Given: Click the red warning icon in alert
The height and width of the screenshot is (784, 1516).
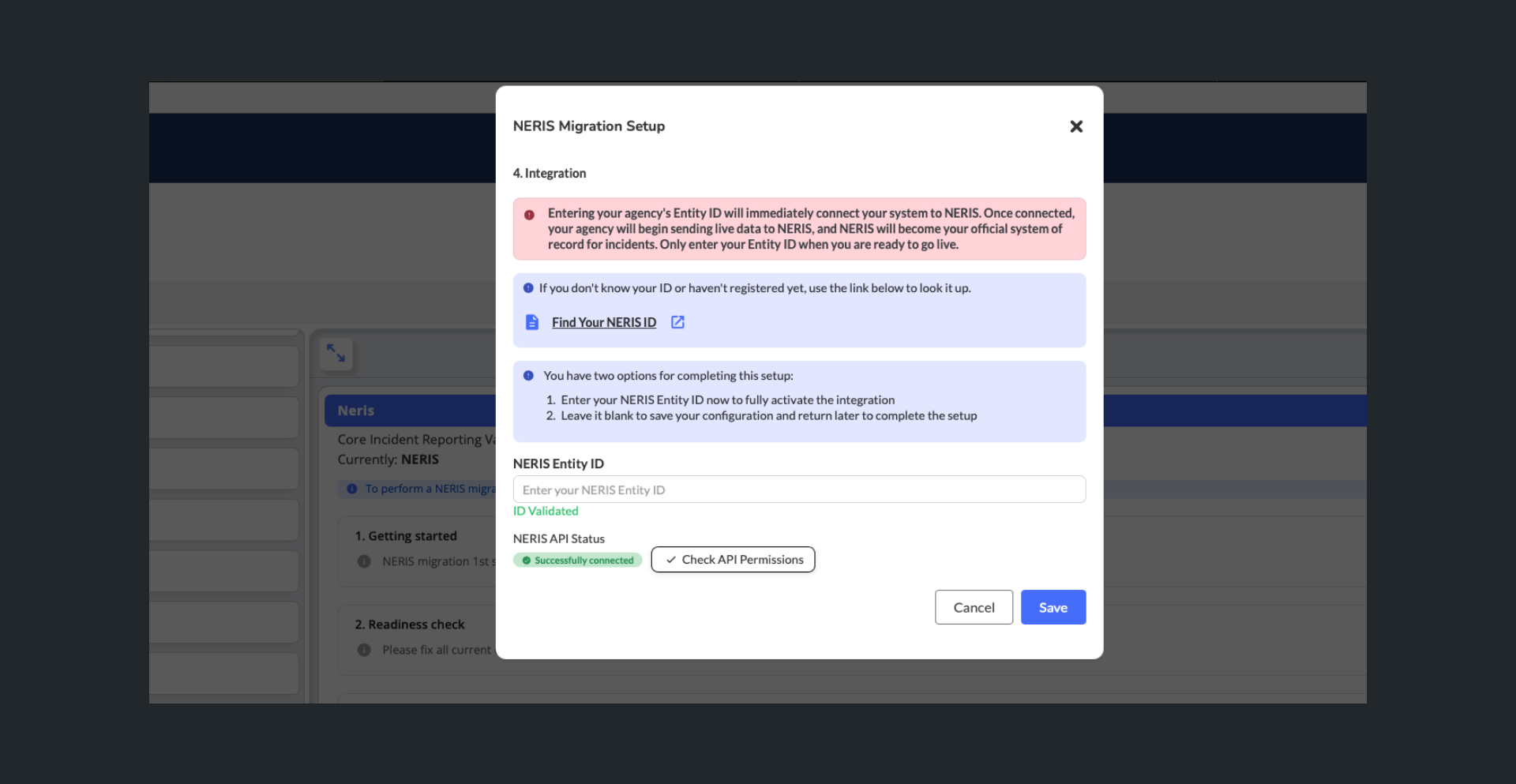Looking at the screenshot, I should (x=529, y=215).
